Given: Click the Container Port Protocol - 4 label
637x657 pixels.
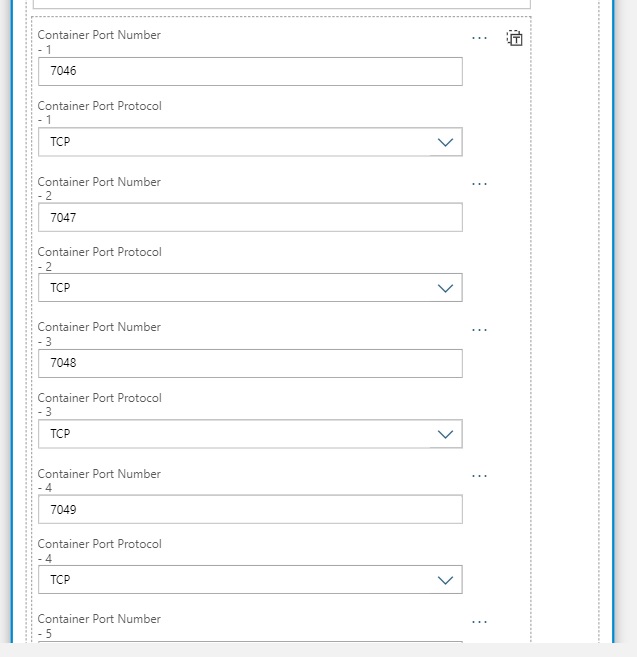Looking at the screenshot, I should (x=99, y=544).
